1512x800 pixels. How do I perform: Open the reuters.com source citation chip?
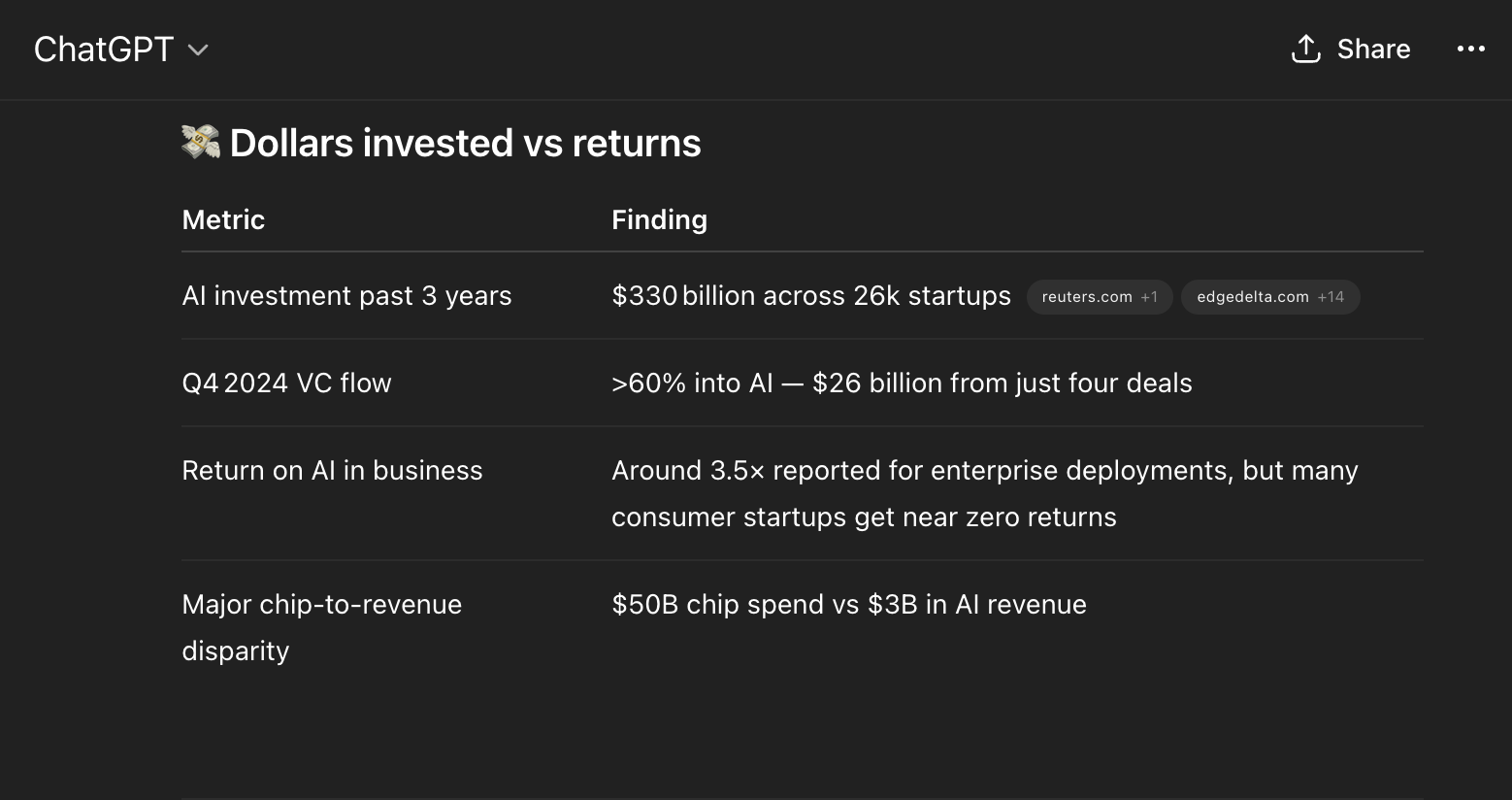(1100, 297)
